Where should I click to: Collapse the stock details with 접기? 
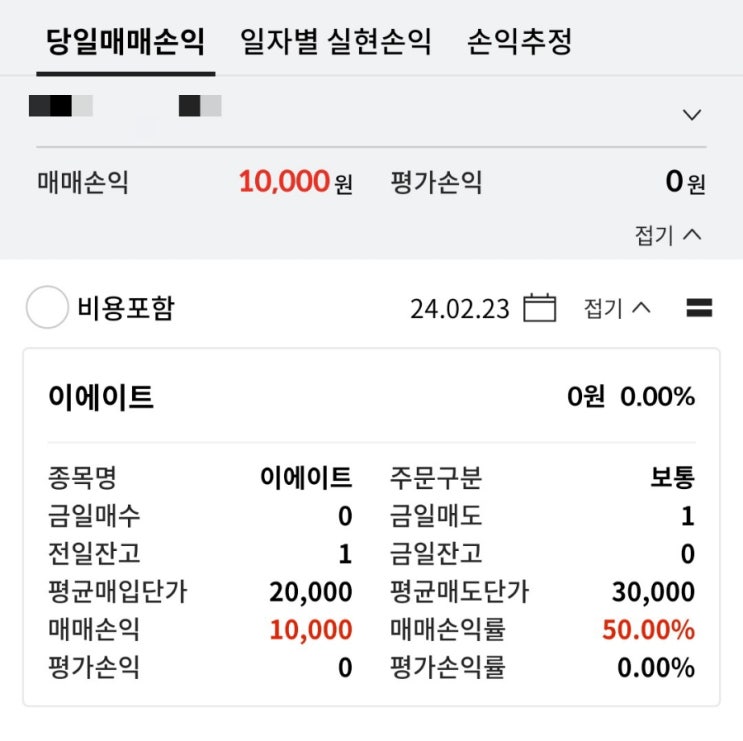tap(617, 308)
